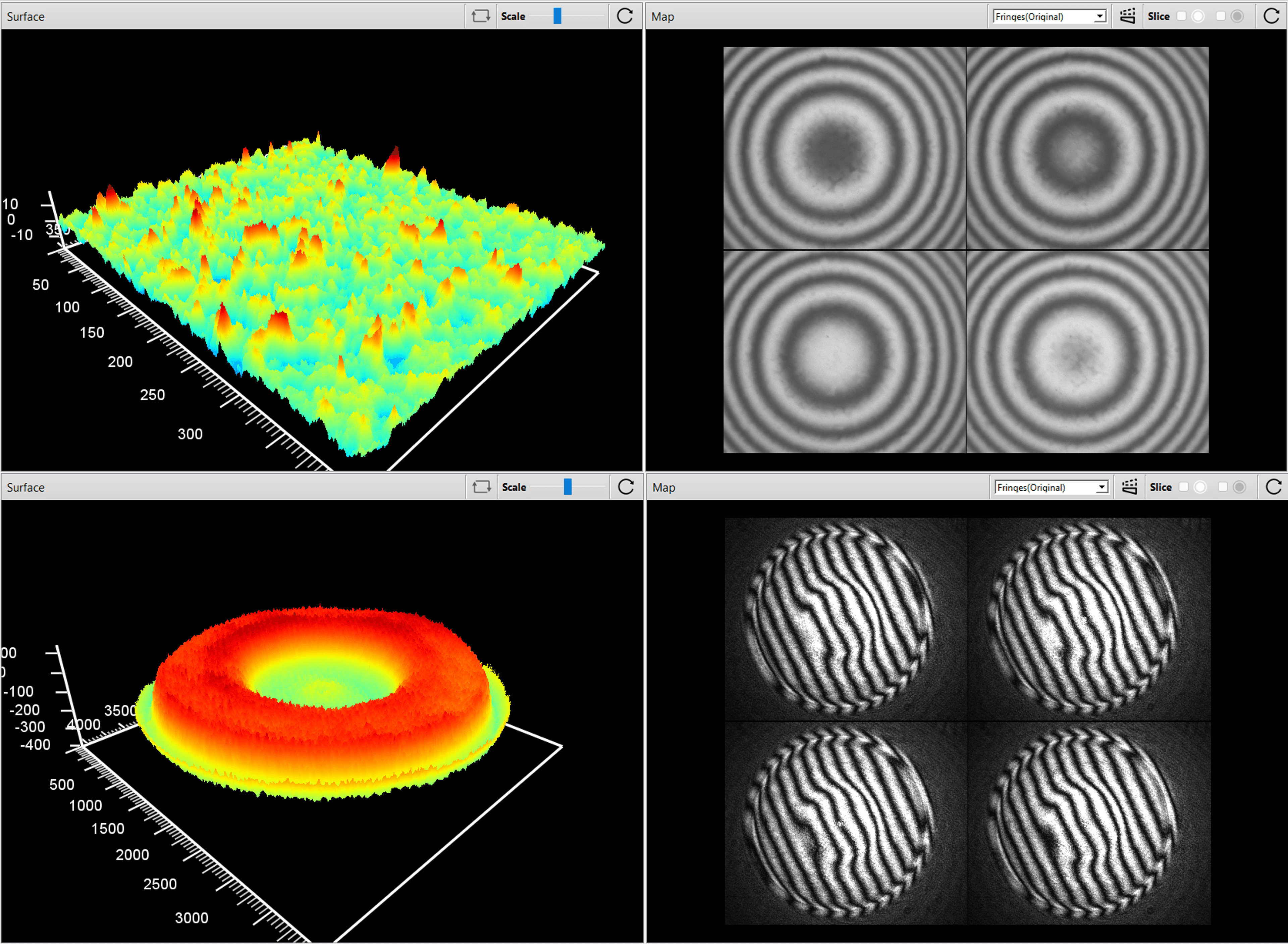This screenshot has height=944, width=1288.
Task: Click axis value 3000 on ring-shaped plot
Action: point(191,918)
